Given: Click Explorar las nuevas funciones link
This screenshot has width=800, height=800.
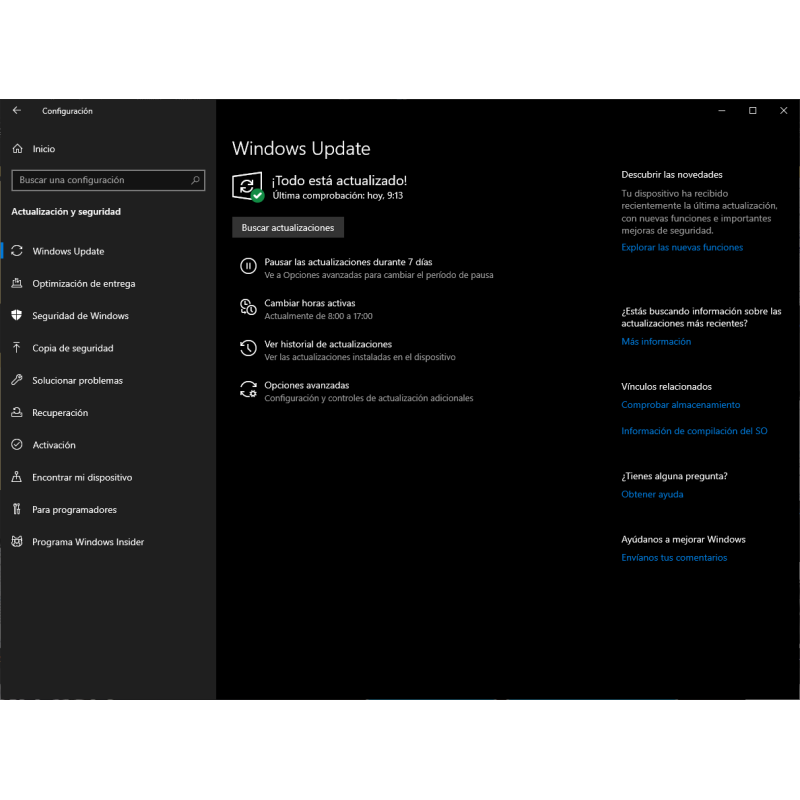Looking at the screenshot, I should tap(682, 247).
